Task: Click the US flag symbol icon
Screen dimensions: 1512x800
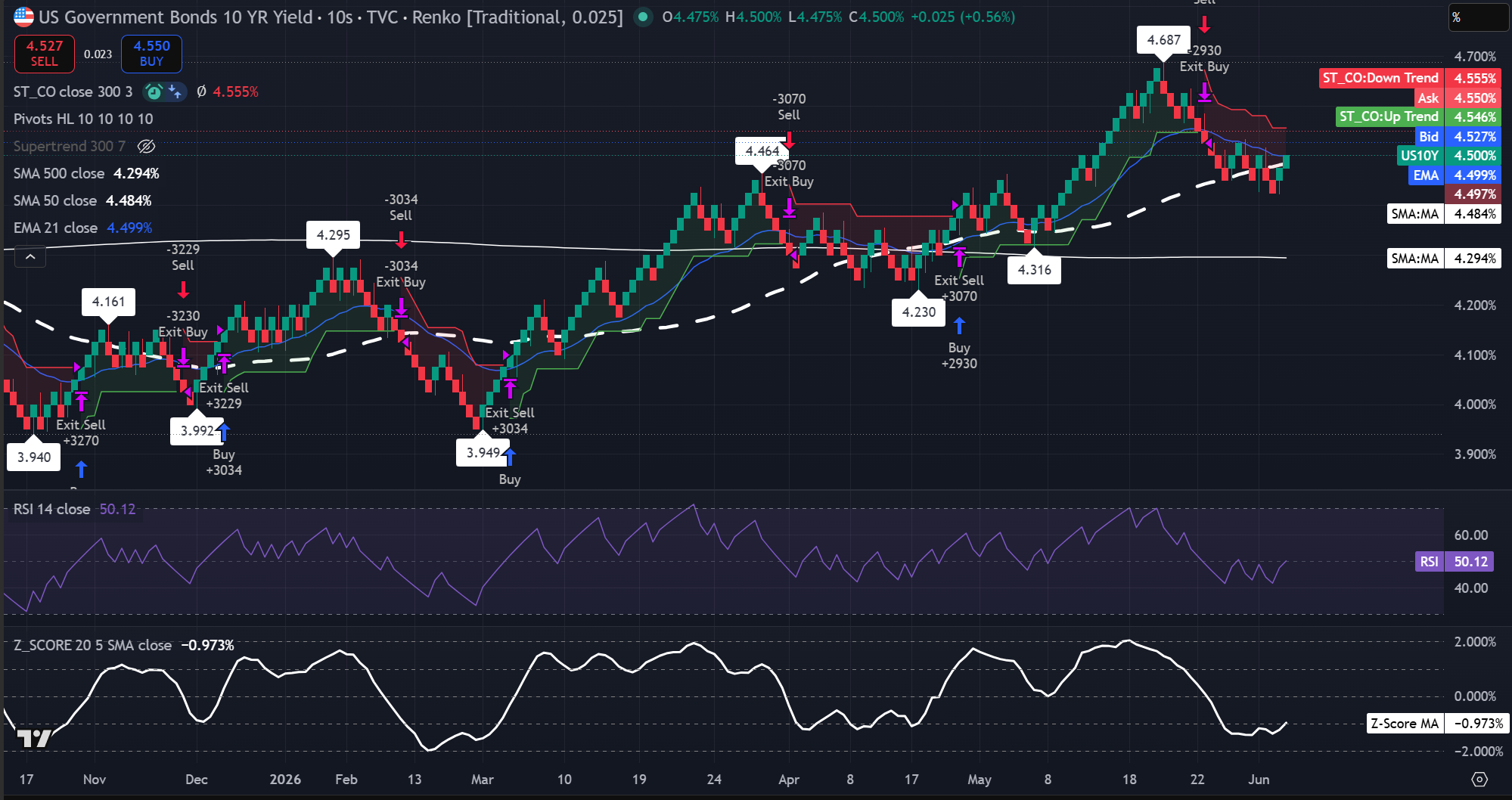Action: [x=23, y=17]
